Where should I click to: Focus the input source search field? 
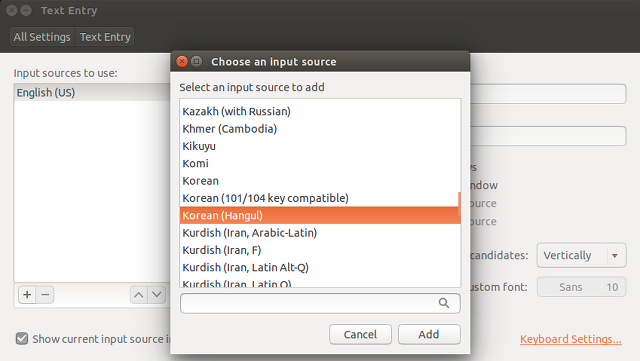tap(320, 303)
